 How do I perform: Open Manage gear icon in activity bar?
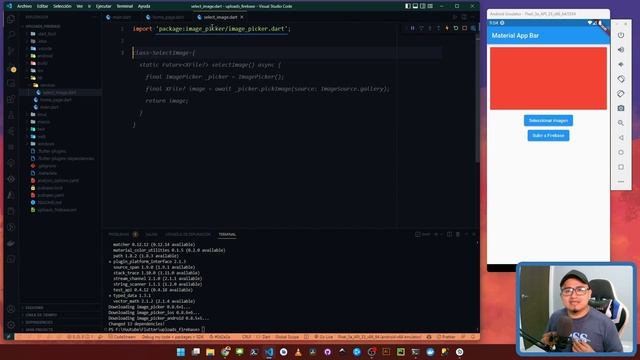click(11, 325)
